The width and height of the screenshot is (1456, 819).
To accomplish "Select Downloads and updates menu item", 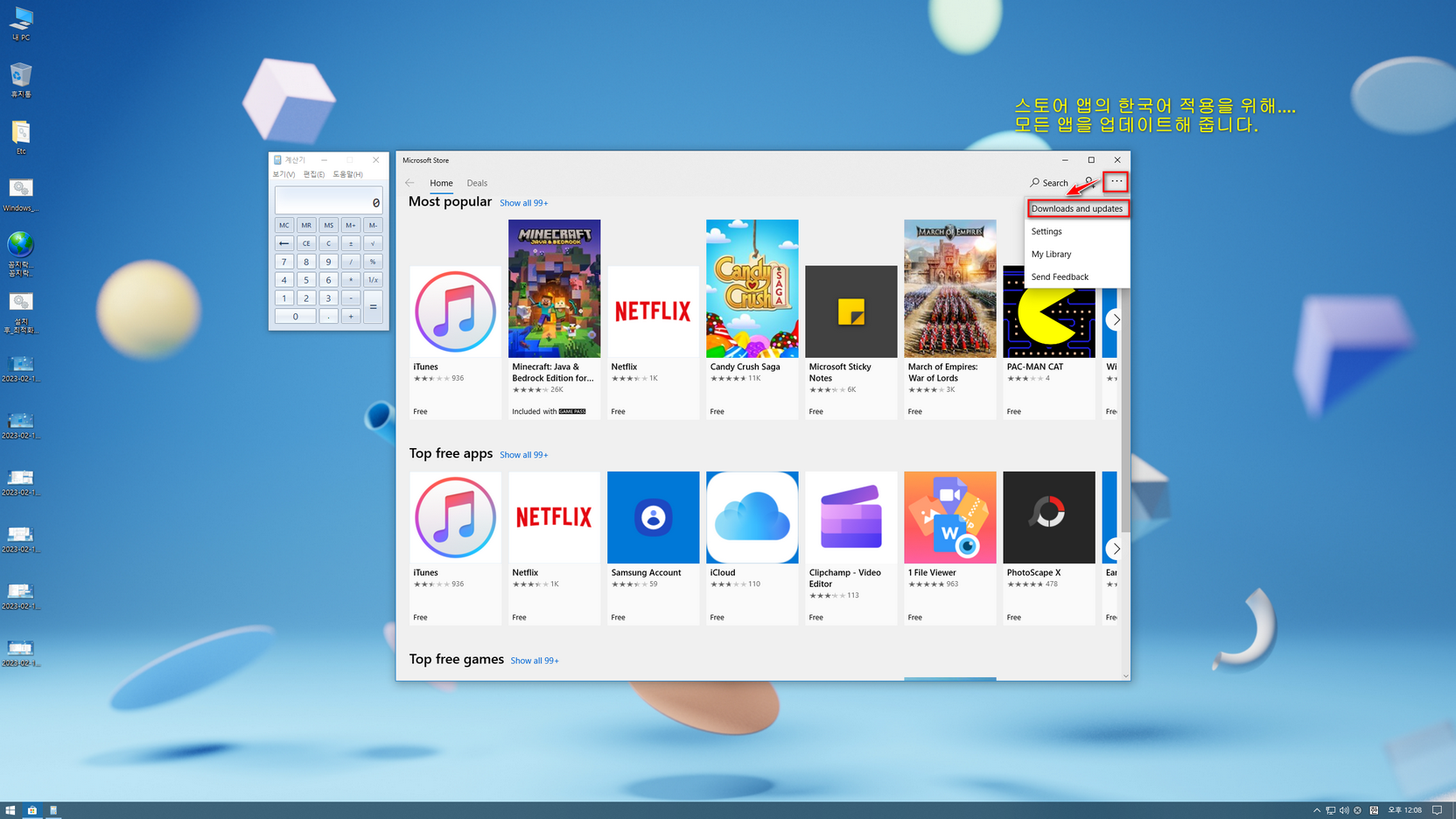I will (1077, 208).
